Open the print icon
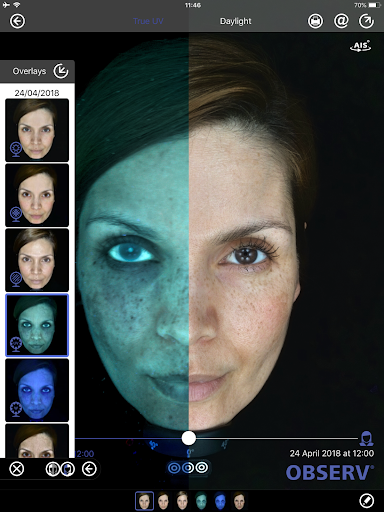 pyautogui.click(x=315, y=21)
